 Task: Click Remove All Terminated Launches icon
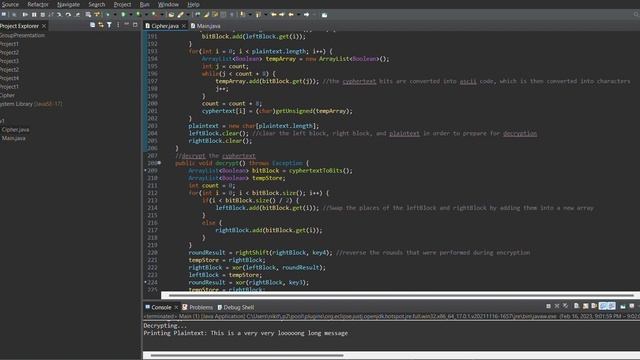coord(565,306)
